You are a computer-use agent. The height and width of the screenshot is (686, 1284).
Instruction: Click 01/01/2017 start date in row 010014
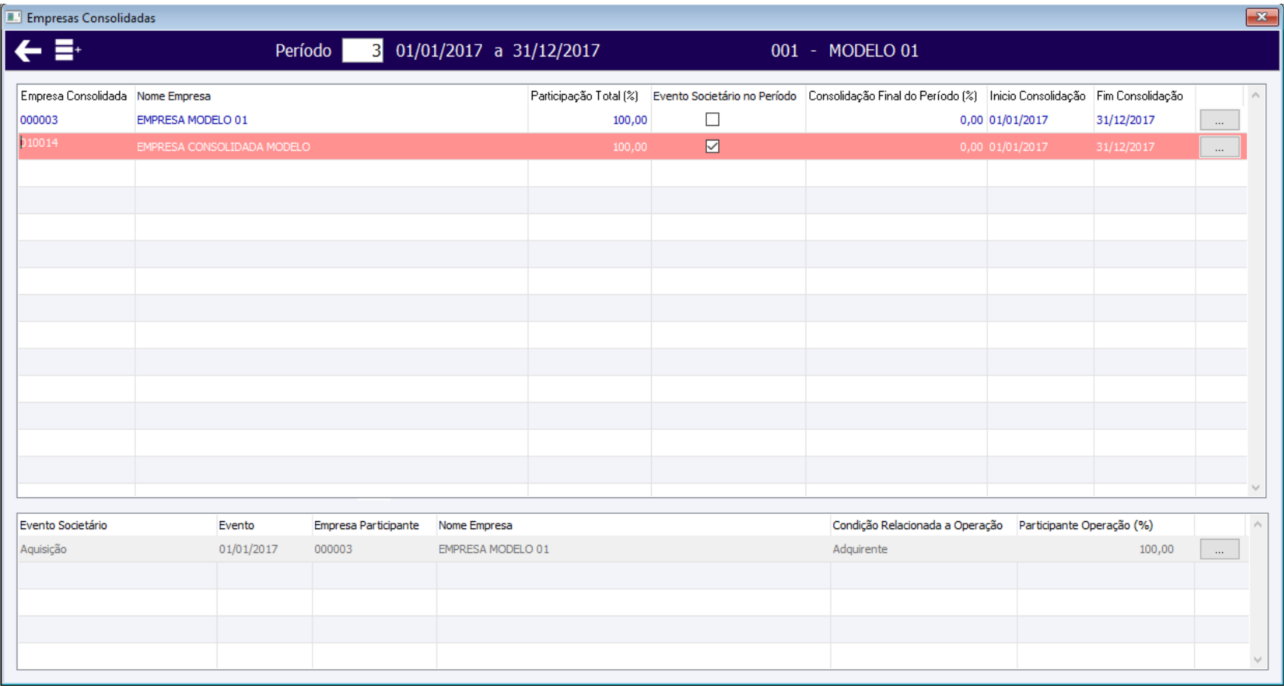(x=1019, y=147)
